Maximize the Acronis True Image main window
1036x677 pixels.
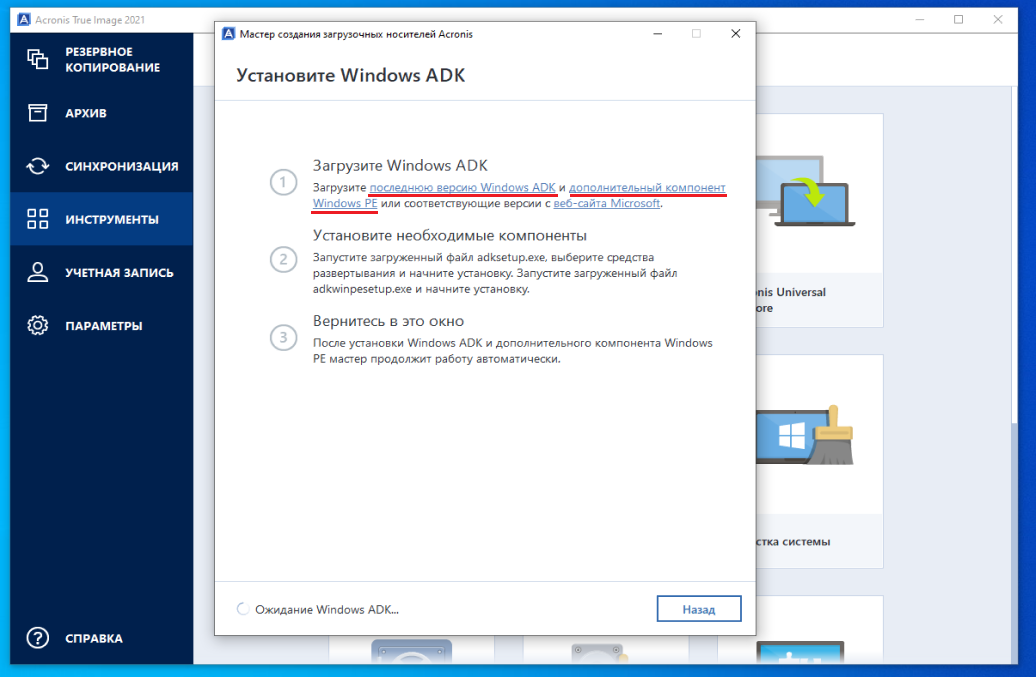959,20
